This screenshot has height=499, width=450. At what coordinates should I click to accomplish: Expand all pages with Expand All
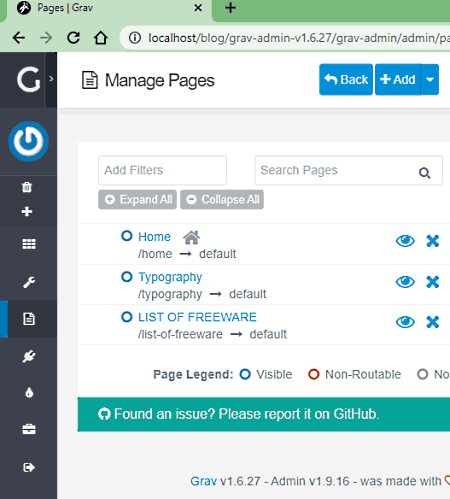pyautogui.click(x=137, y=199)
